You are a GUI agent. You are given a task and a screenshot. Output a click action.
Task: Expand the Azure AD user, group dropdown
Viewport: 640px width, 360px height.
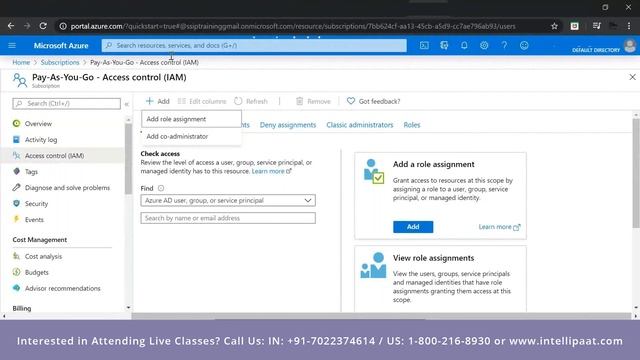click(x=228, y=200)
